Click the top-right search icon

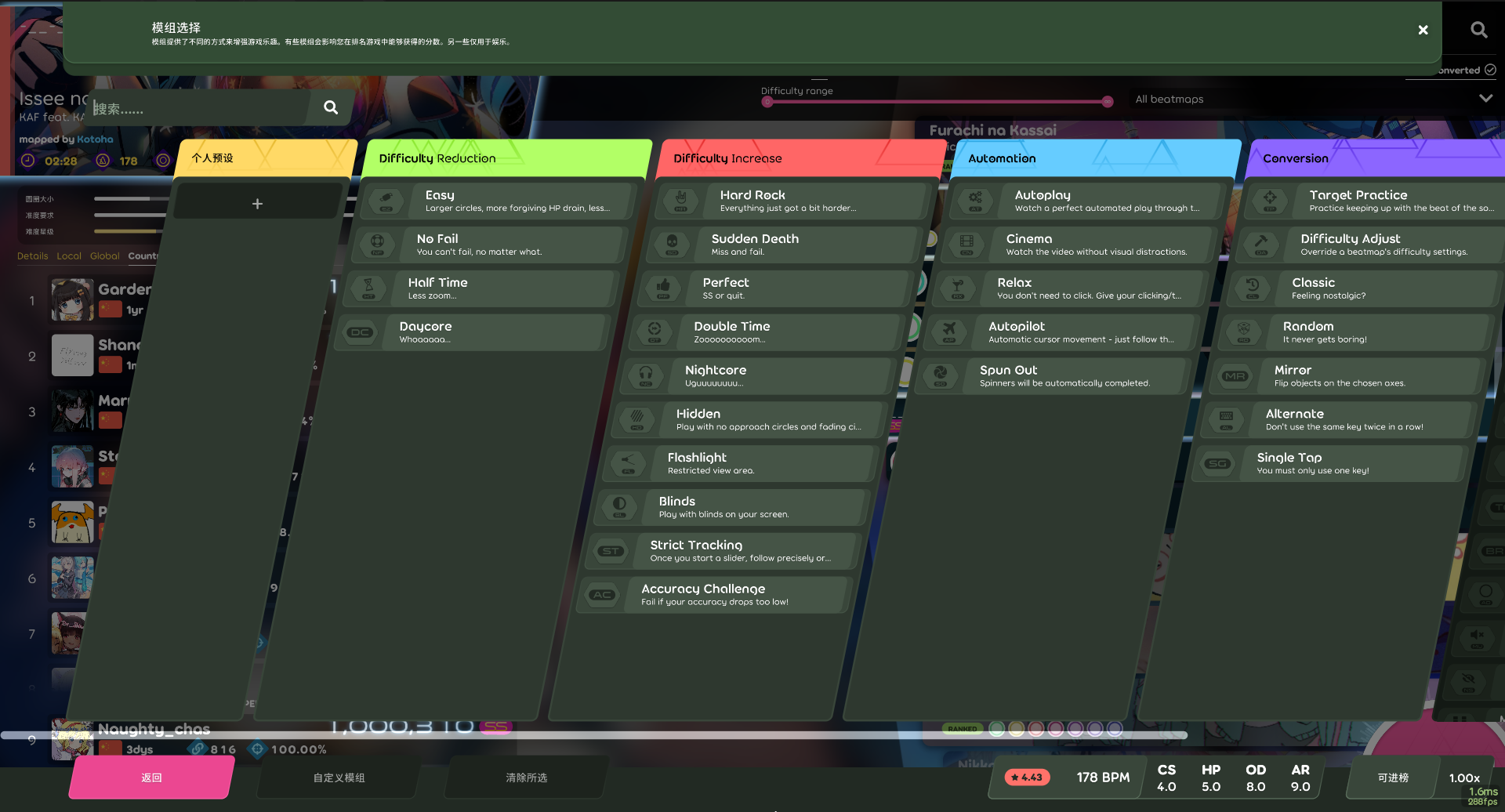1478,30
